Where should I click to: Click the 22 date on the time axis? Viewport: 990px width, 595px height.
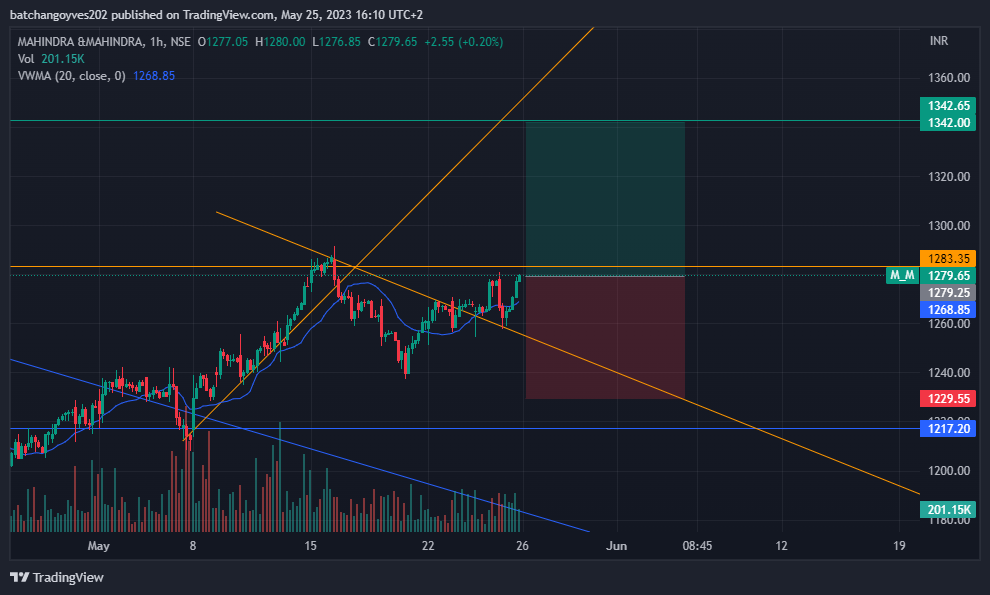tap(428, 546)
